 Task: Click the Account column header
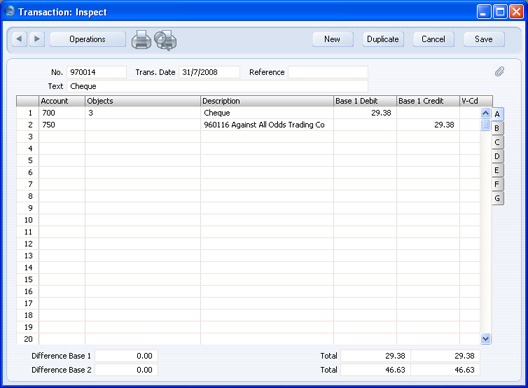tap(62, 101)
